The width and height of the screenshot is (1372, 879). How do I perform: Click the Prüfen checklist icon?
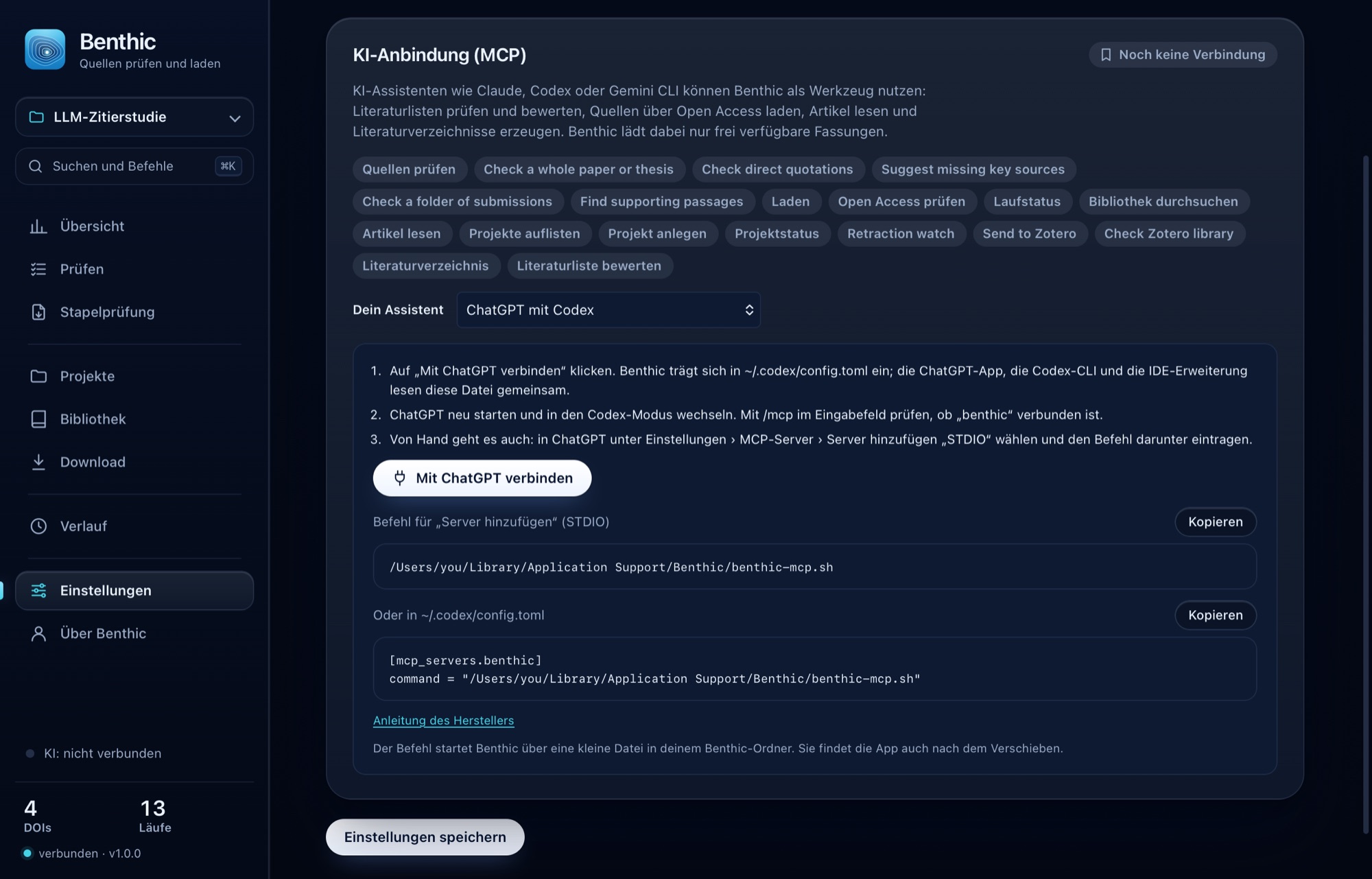click(38, 269)
